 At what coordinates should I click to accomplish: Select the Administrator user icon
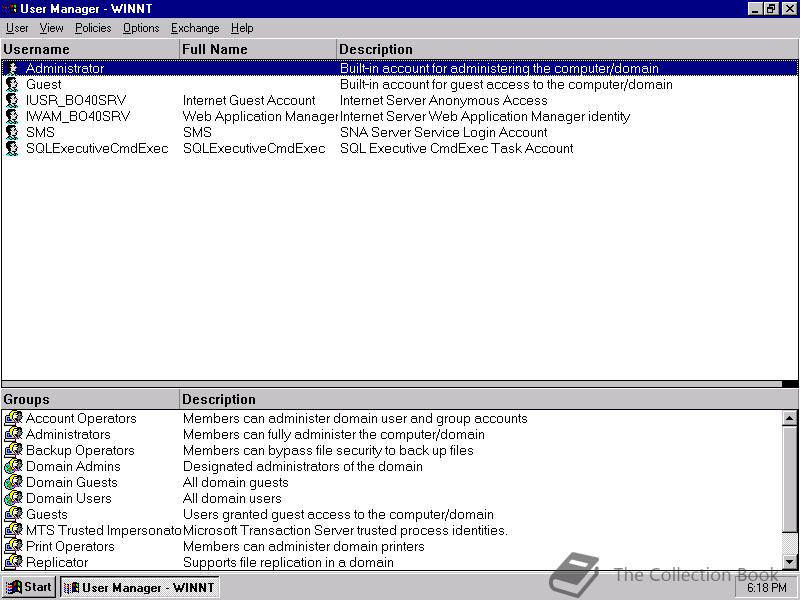12,68
